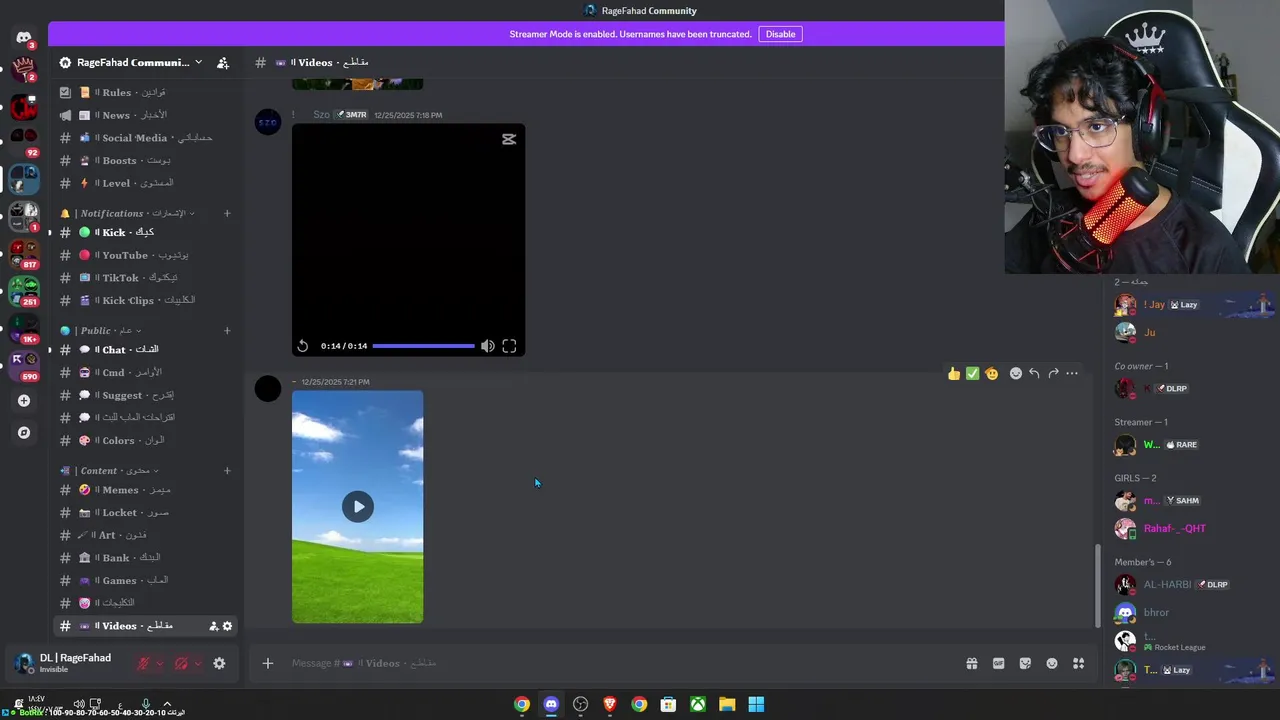Open the Memes channel
Viewport: 1280px width, 720px height.
click(x=145, y=490)
